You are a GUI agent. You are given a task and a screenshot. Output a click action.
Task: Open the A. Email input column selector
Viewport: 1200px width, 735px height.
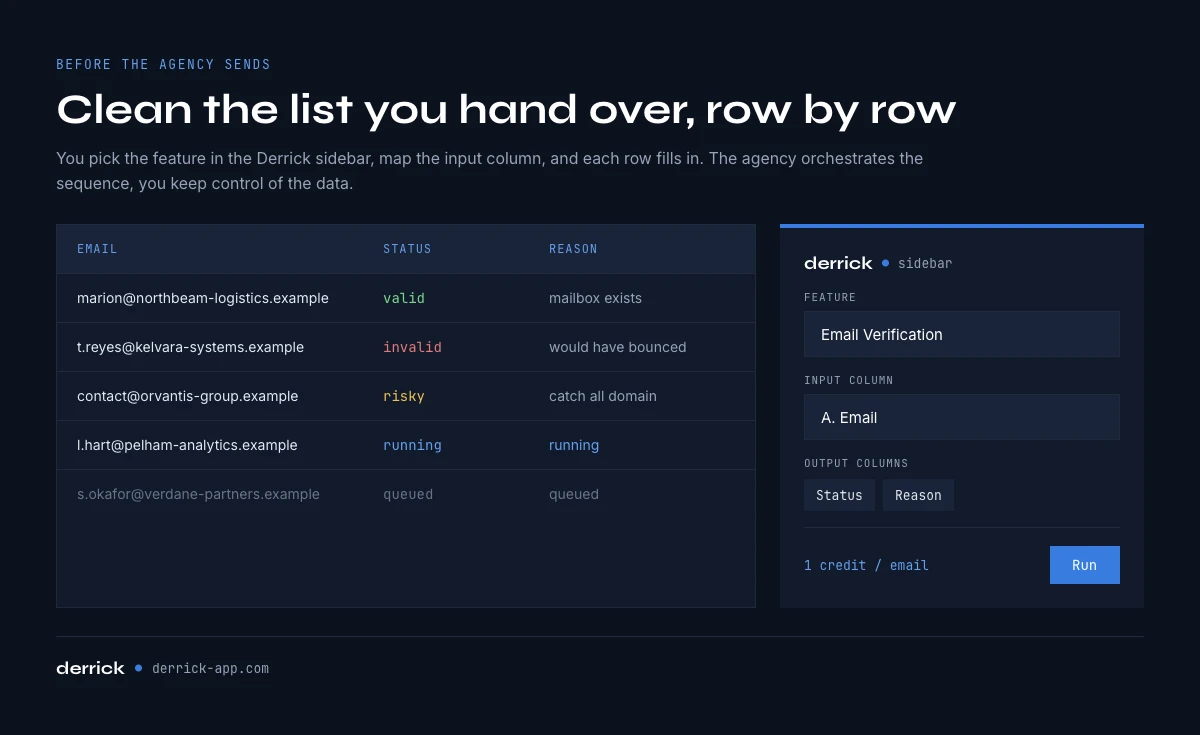point(961,417)
